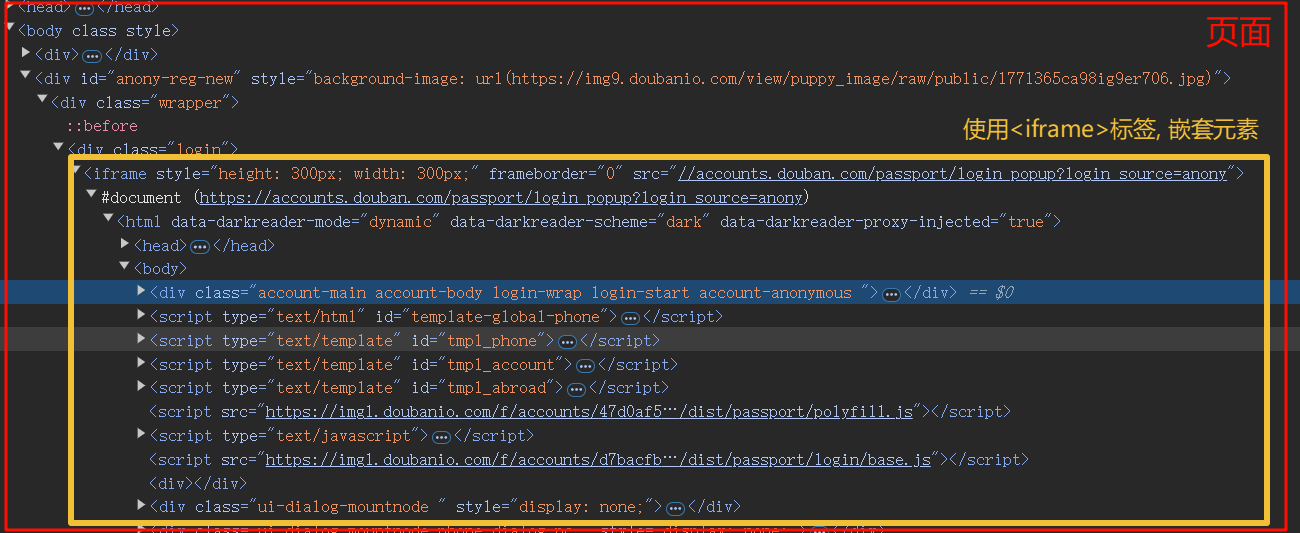Click the ellipsis badge of the tmpl_abroad script
Screen dimensions: 1300x533
(576, 389)
